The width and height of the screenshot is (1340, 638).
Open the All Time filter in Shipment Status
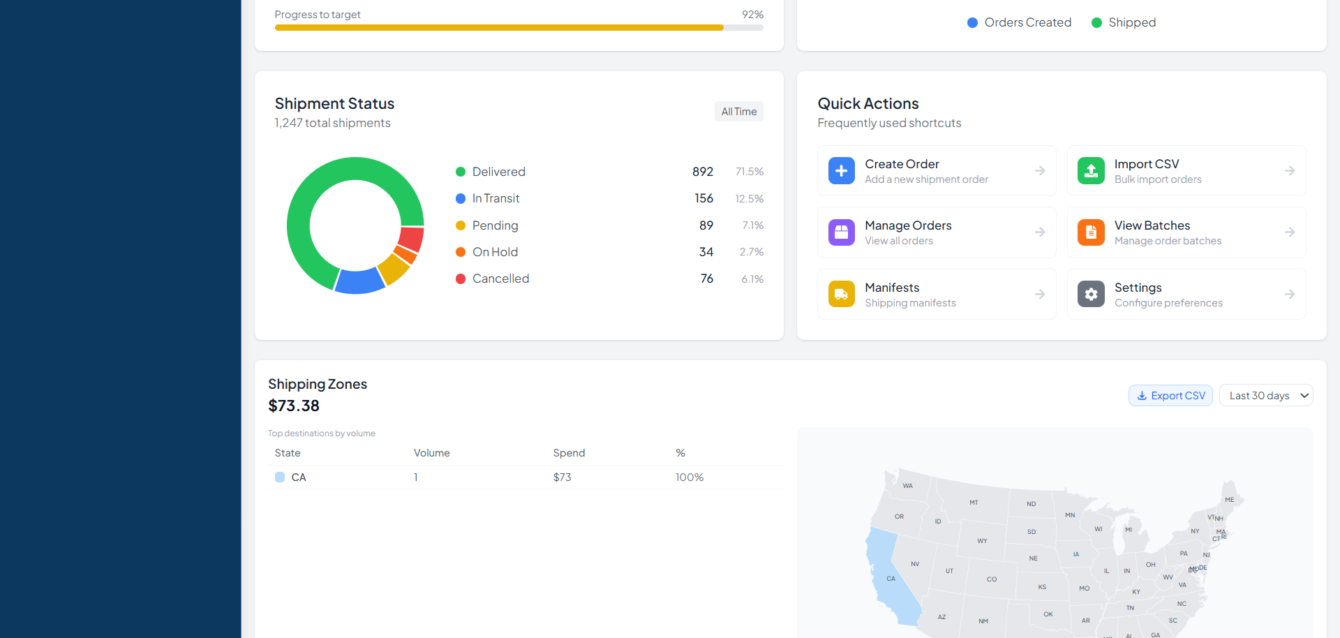pyautogui.click(x=738, y=112)
